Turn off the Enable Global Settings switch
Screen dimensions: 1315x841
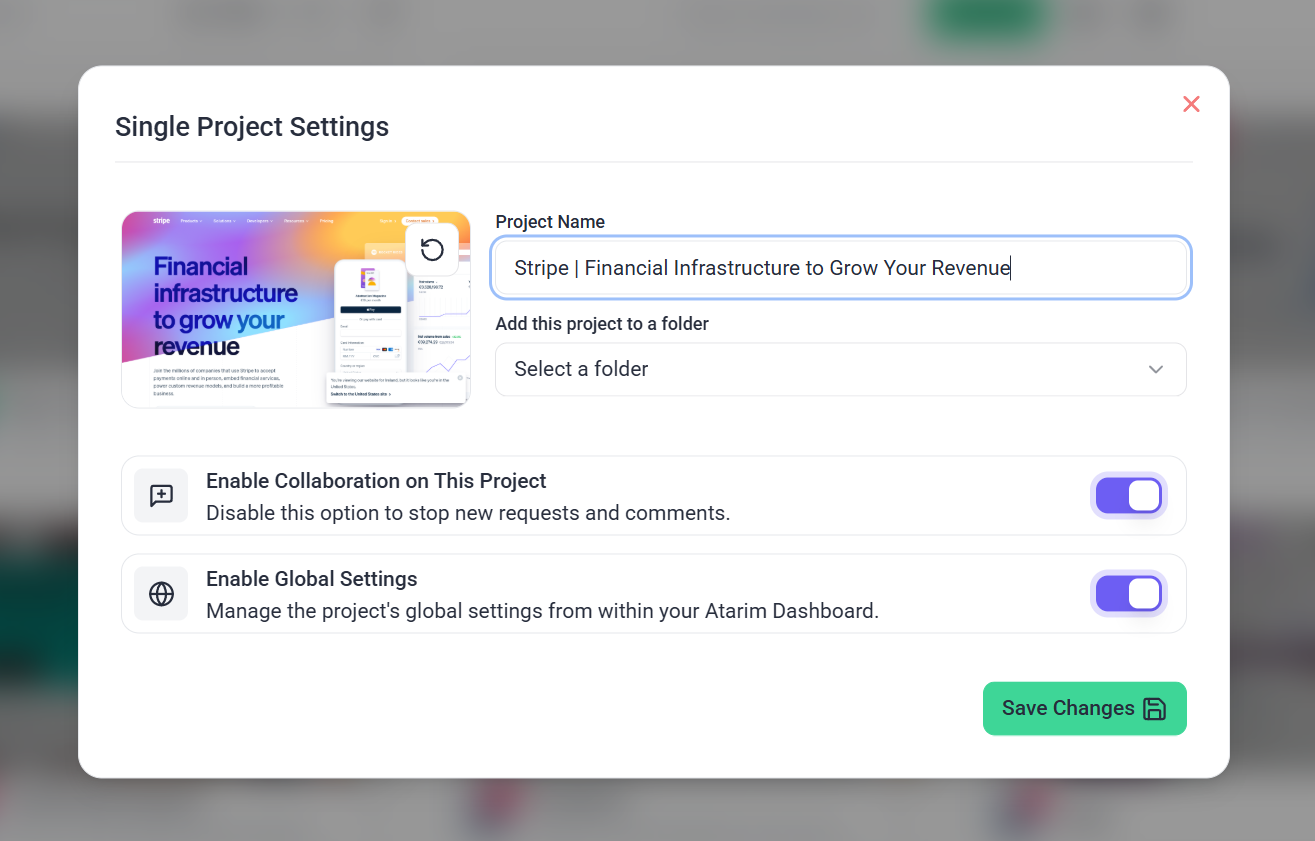[x=1128, y=594]
